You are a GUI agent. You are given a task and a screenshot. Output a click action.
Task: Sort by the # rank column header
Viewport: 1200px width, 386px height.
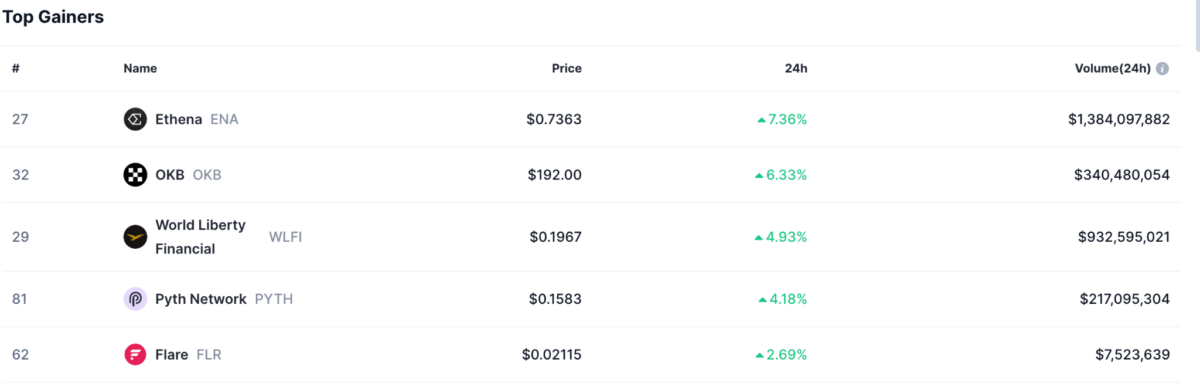point(16,69)
